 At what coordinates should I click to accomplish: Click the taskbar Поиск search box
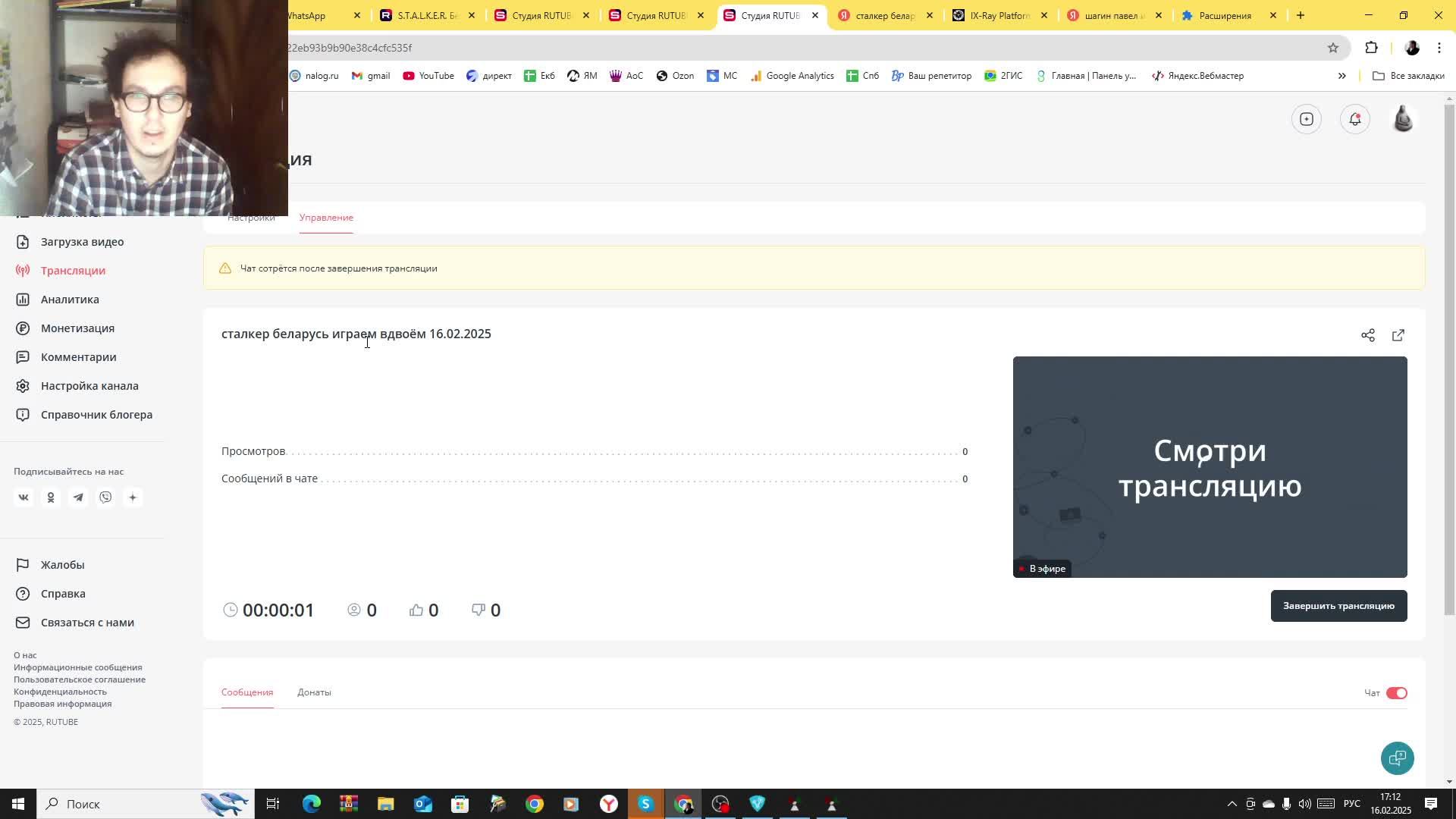pyautogui.click(x=146, y=804)
